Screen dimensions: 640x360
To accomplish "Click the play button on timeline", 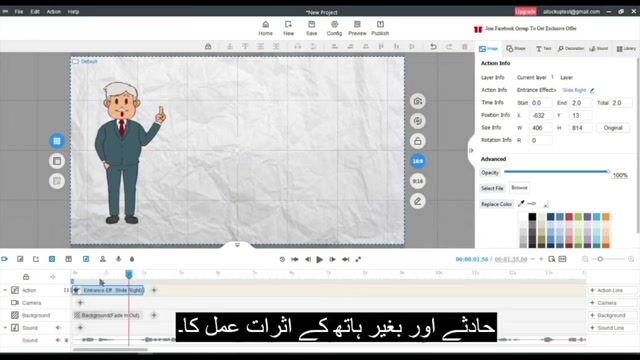I will [x=320, y=259].
